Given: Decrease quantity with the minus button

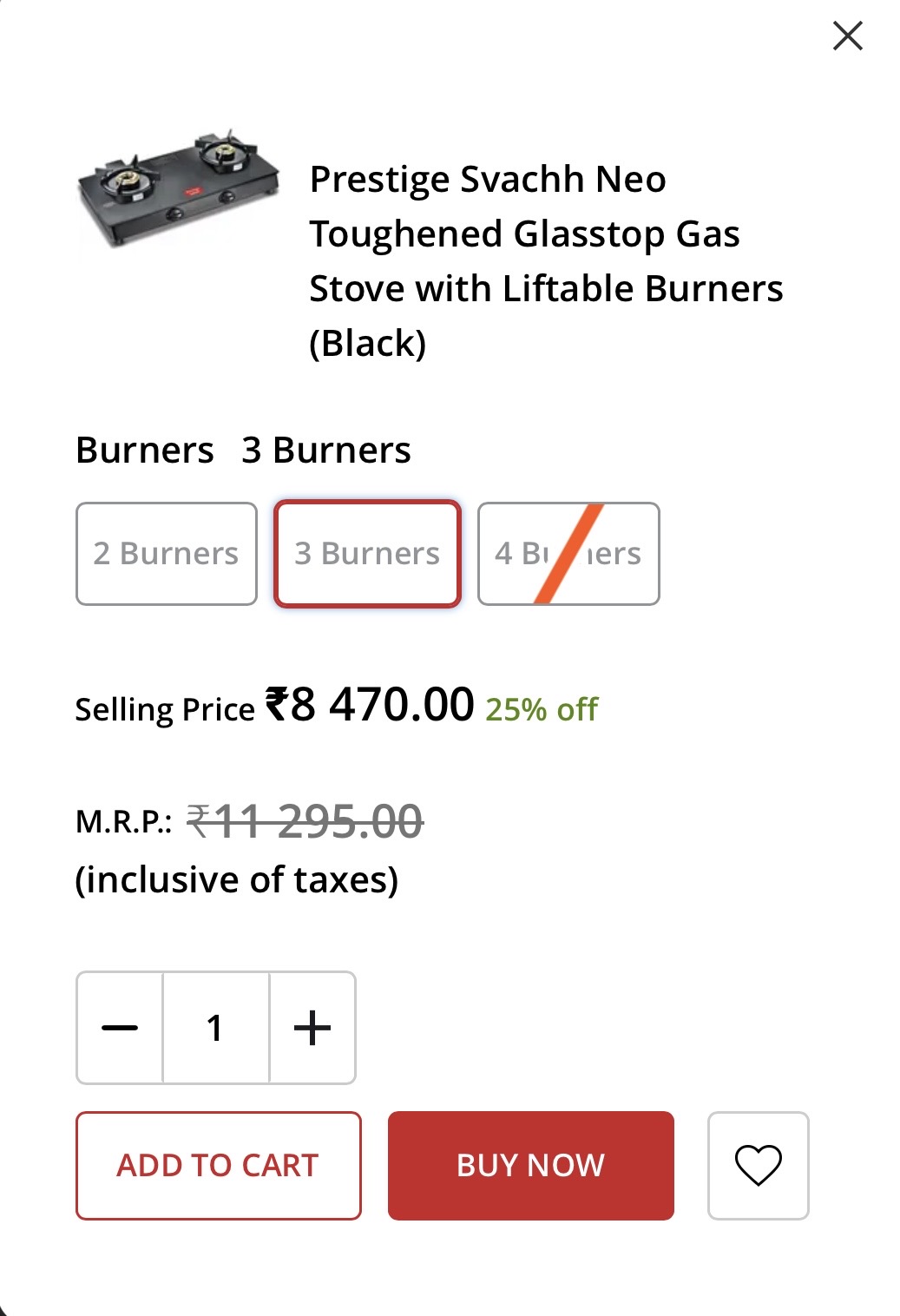Looking at the screenshot, I should [x=120, y=1028].
